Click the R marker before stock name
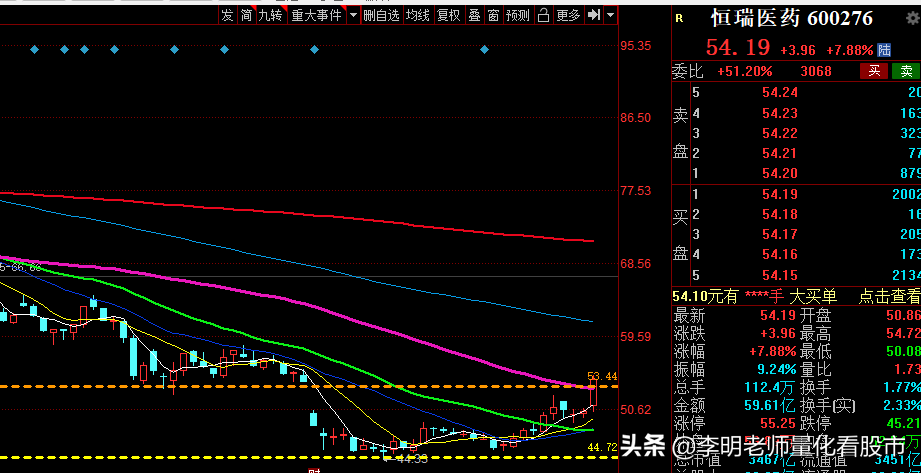Screen dimensions: 921x473 (x=679, y=19)
